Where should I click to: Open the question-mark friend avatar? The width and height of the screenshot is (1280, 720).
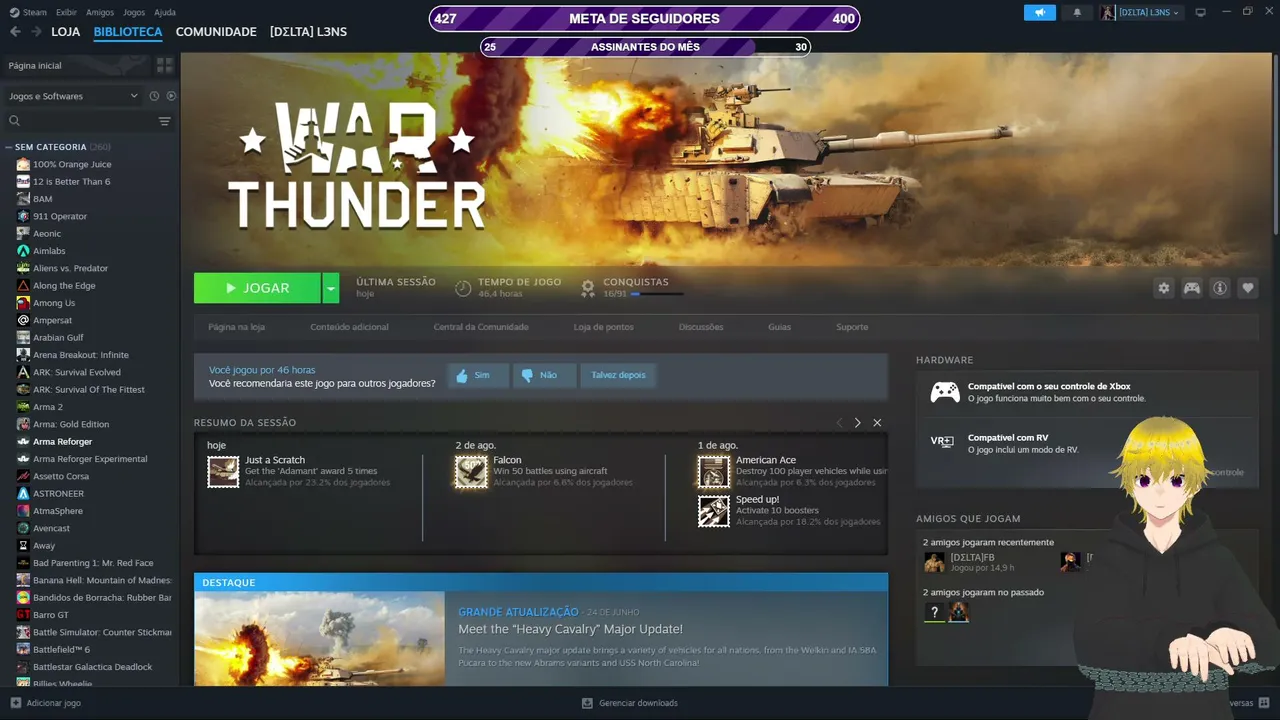tap(934, 612)
